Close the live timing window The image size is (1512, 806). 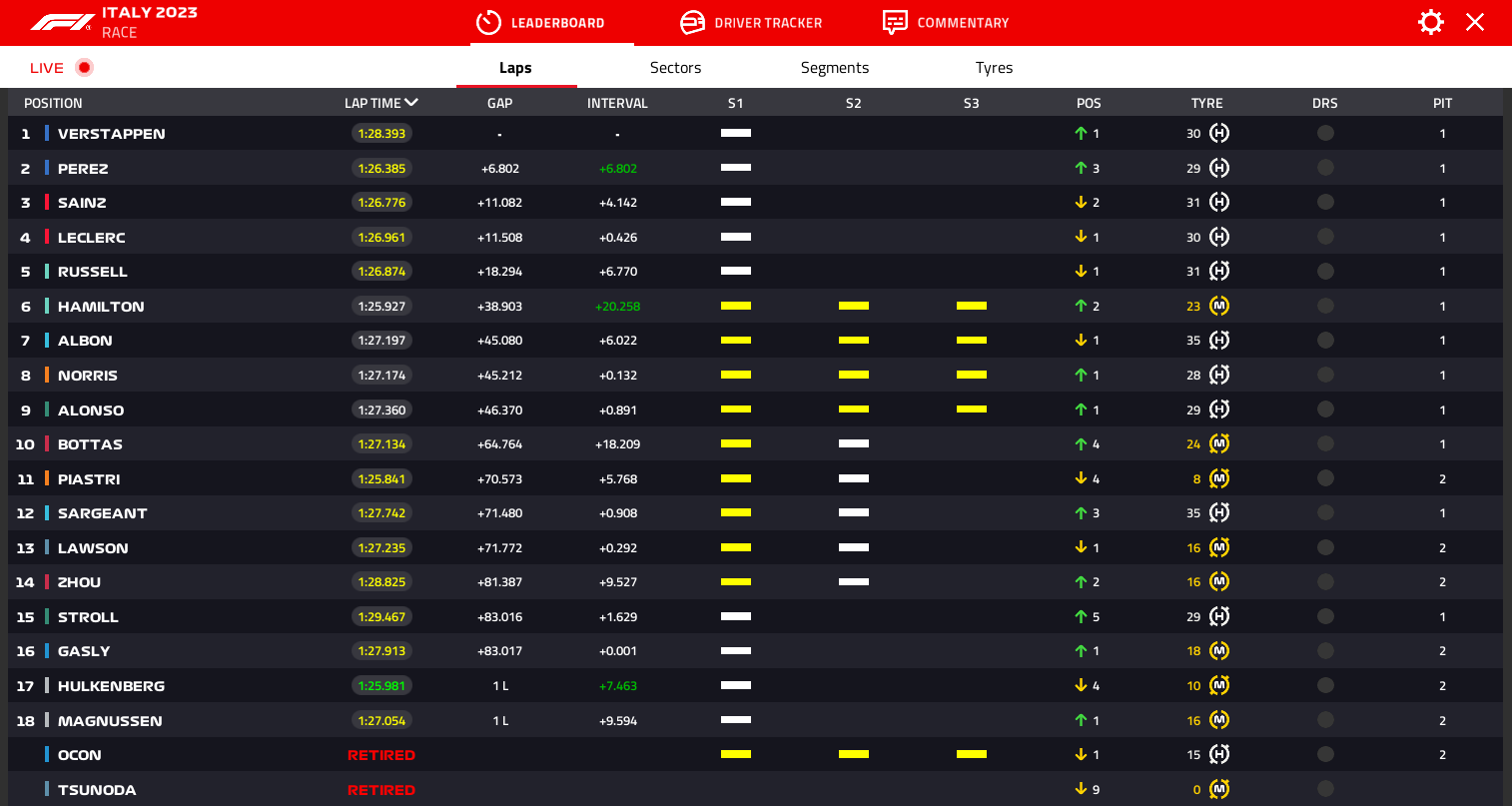[x=1475, y=22]
